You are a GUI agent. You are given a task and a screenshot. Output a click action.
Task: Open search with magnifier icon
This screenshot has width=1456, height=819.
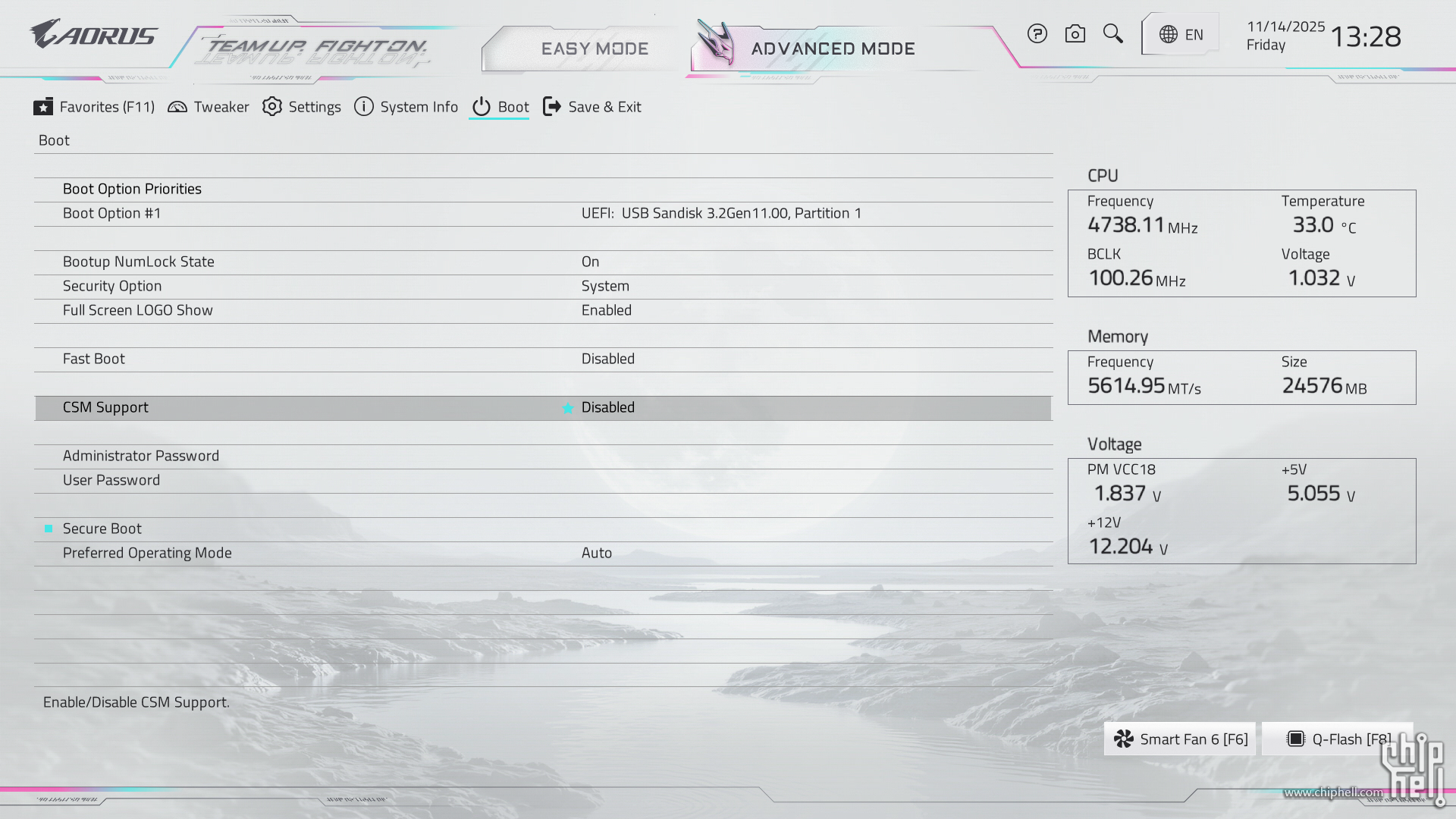click(1112, 34)
